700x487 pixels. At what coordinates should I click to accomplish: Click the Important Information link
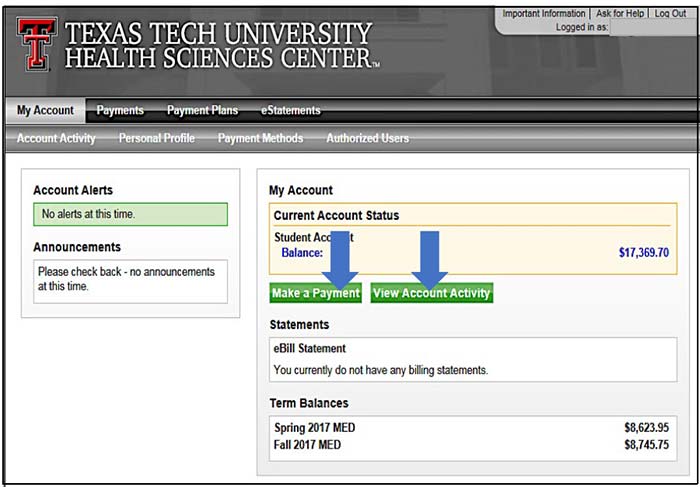pos(544,14)
